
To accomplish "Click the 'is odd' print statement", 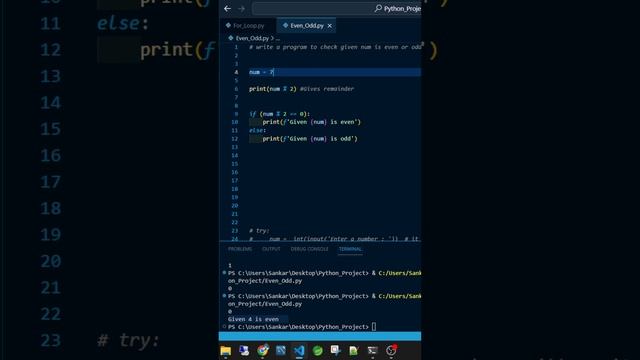I will [310, 139].
